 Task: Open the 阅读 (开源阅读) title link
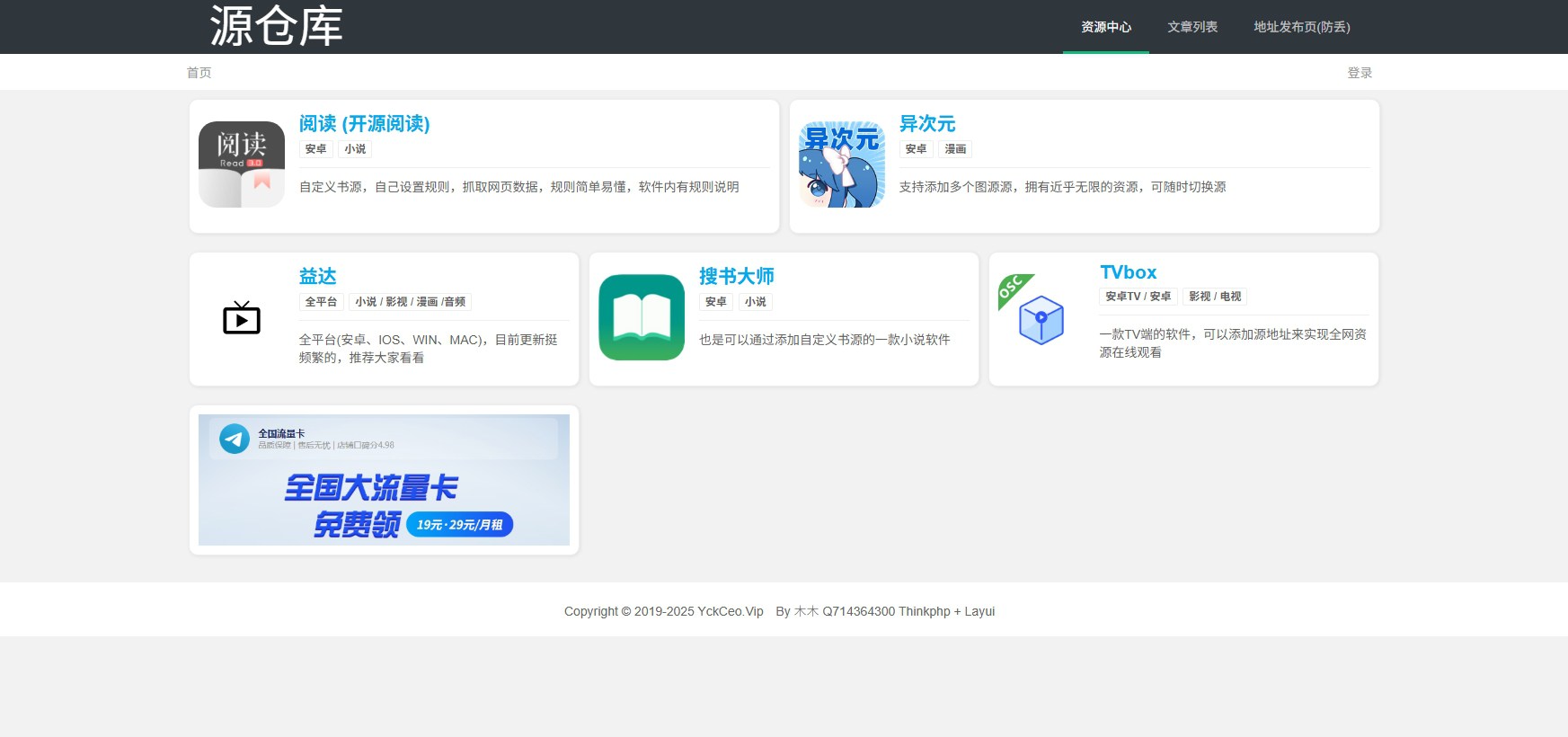pyautogui.click(x=364, y=124)
